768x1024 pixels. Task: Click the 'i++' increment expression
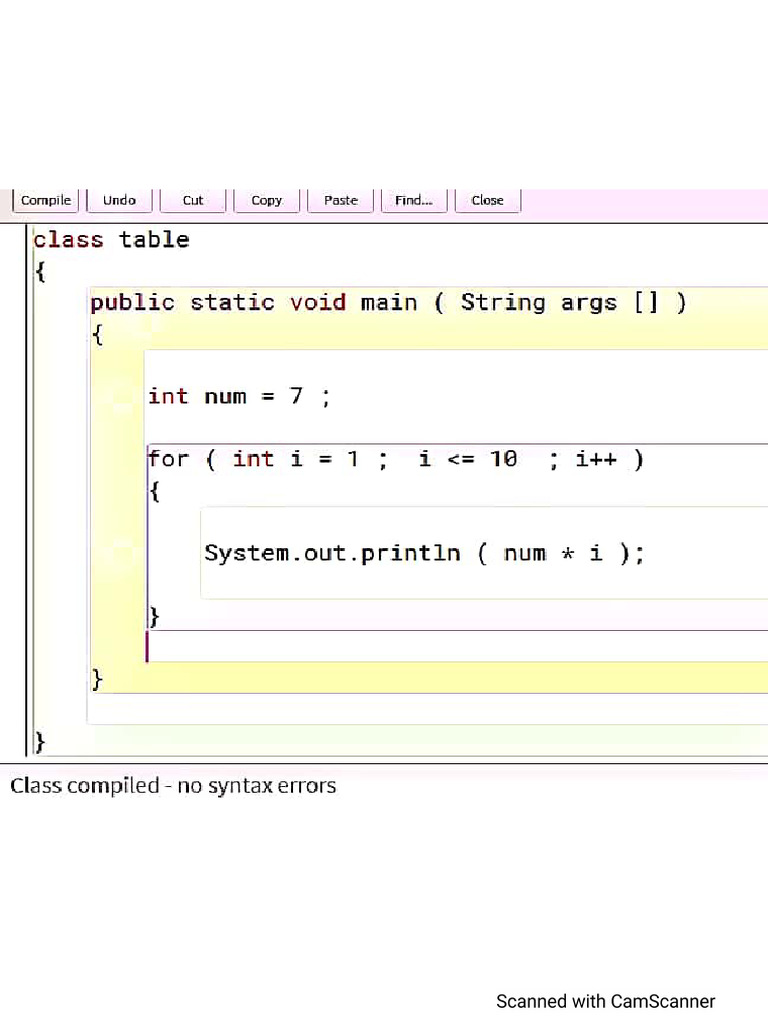(x=596, y=459)
